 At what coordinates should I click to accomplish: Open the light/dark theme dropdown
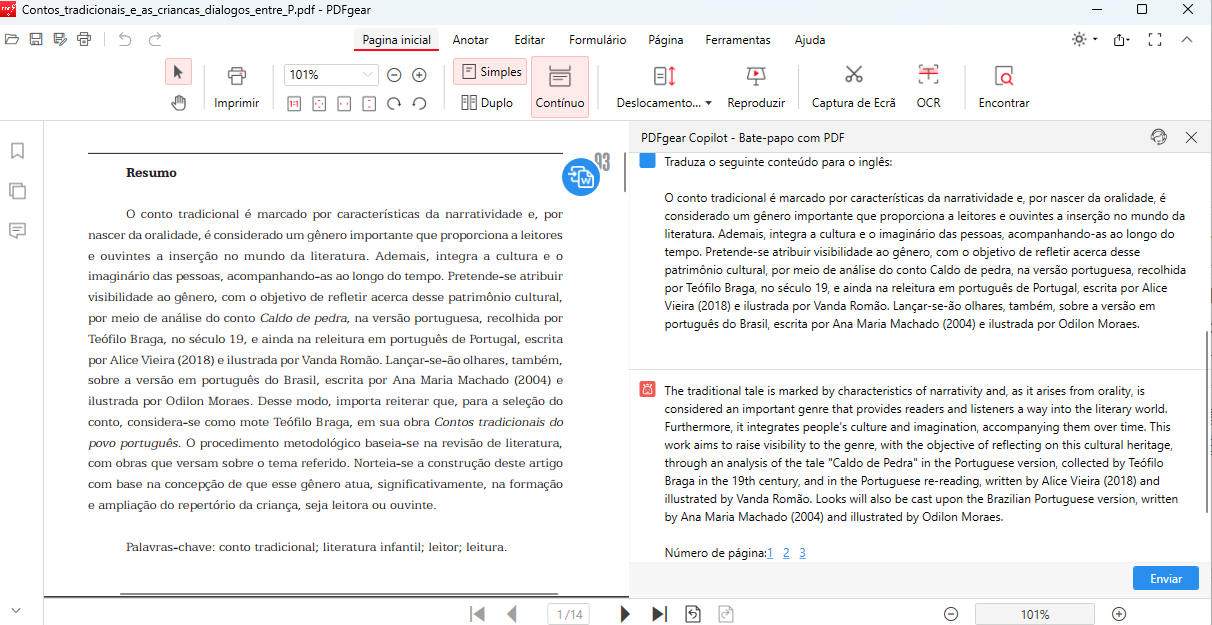click(1080, 39)
